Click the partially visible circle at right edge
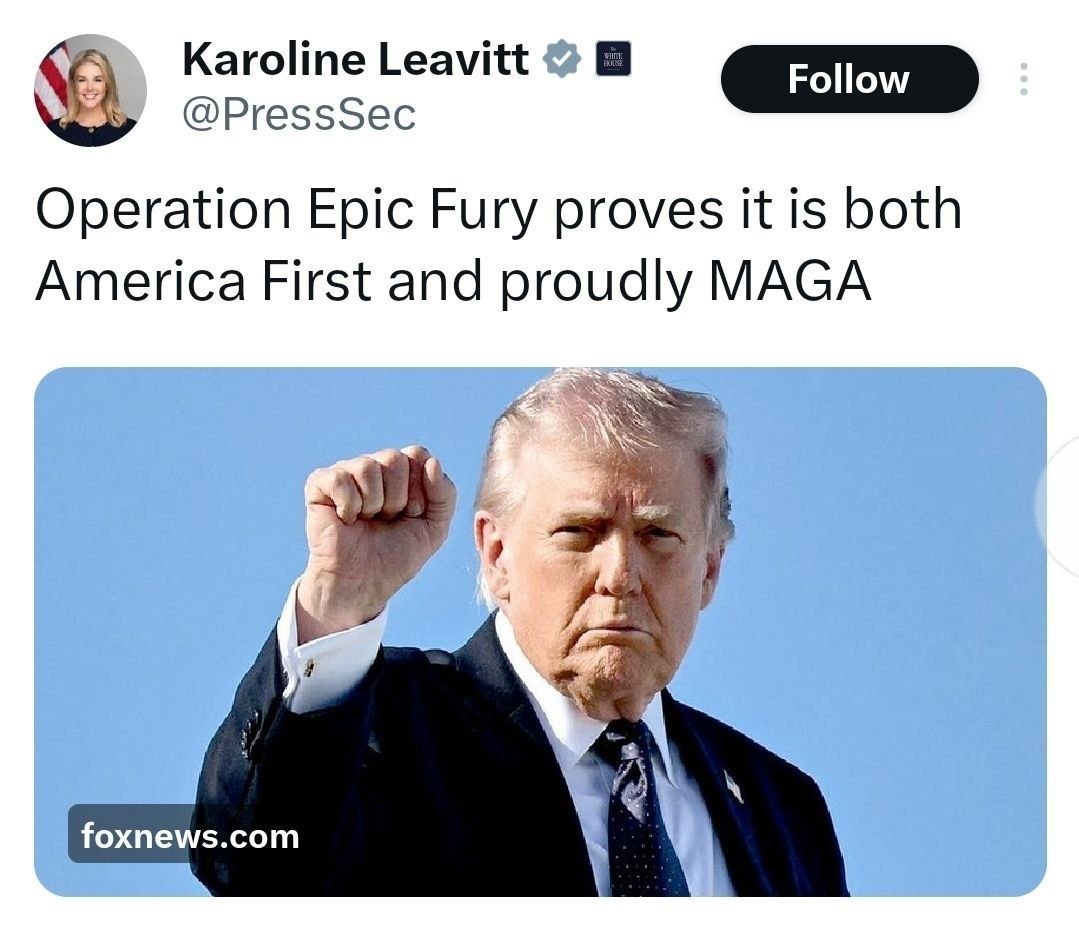 click(1058, 506)
